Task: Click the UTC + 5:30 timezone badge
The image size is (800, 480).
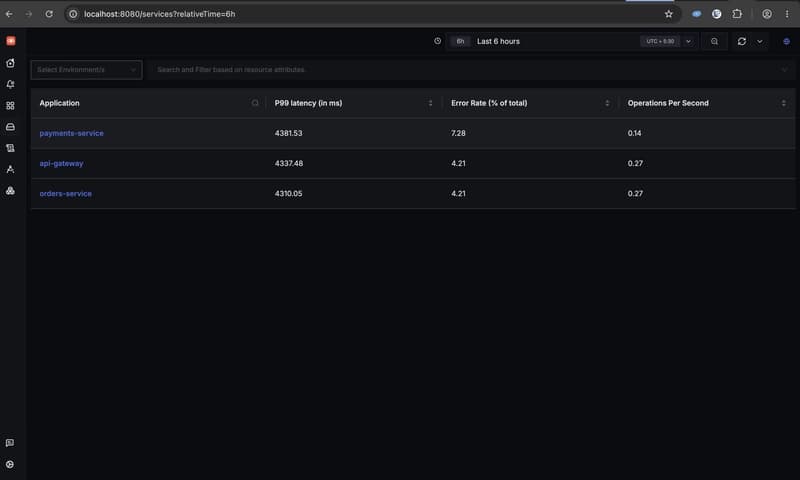Action: point(660,41)
